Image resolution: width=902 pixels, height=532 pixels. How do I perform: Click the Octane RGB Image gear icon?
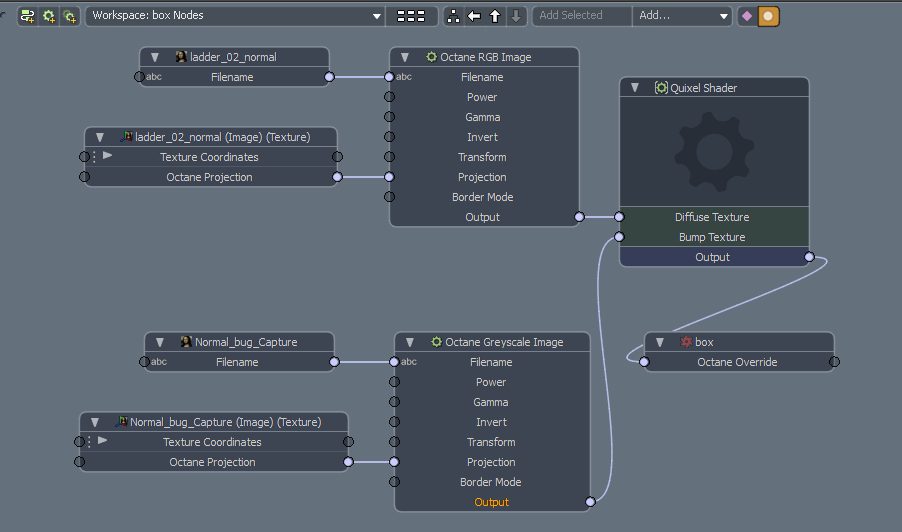[431, 56]
